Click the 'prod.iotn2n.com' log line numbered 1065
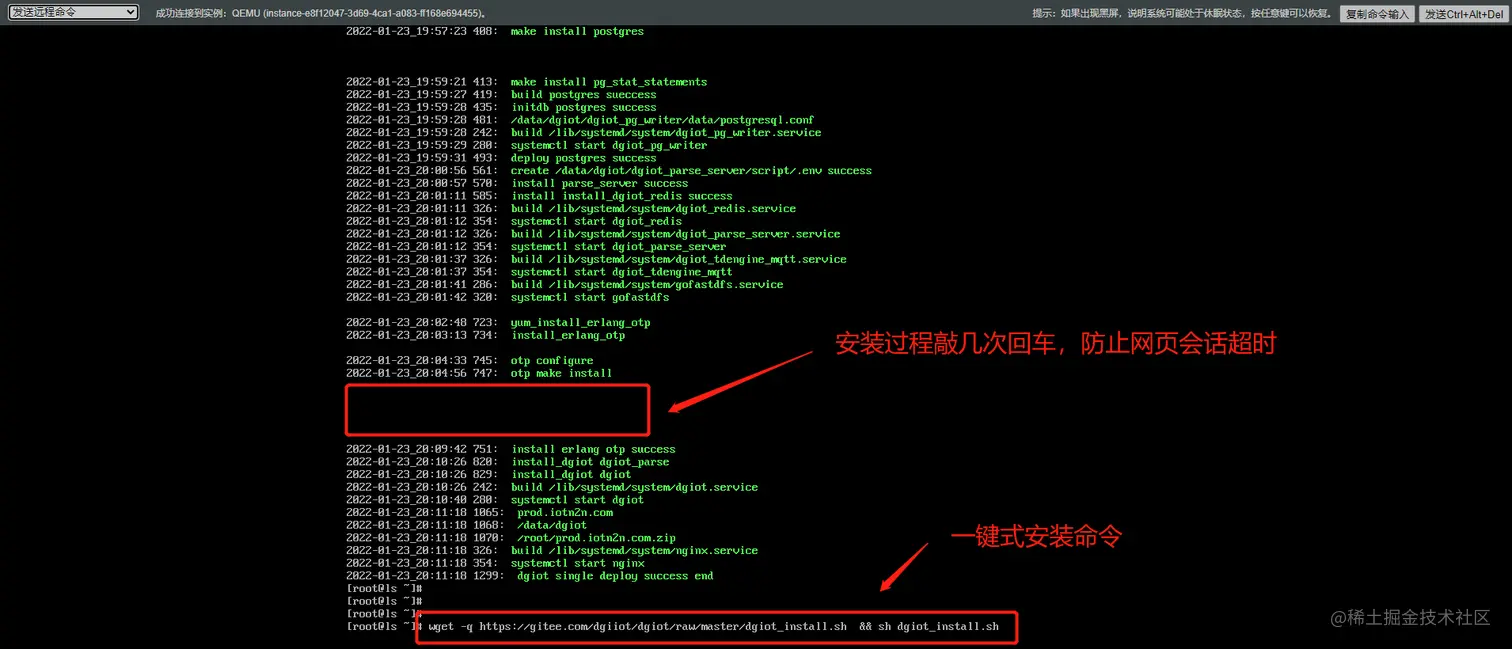Viewport: 1512px width, 649px height. [x=480, y=513]
